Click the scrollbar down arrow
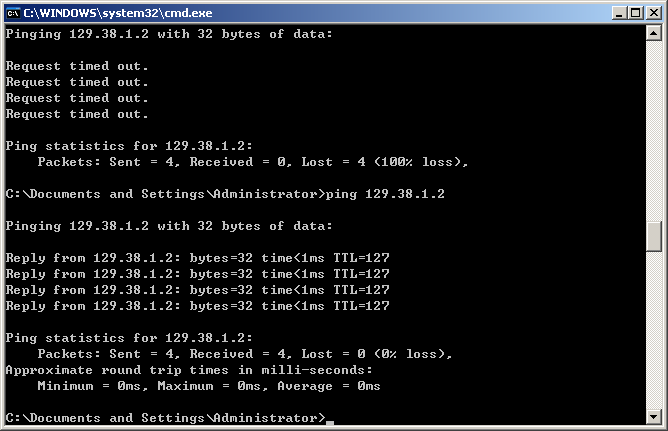This screenshot has height=431, width=668. point(654,417)
